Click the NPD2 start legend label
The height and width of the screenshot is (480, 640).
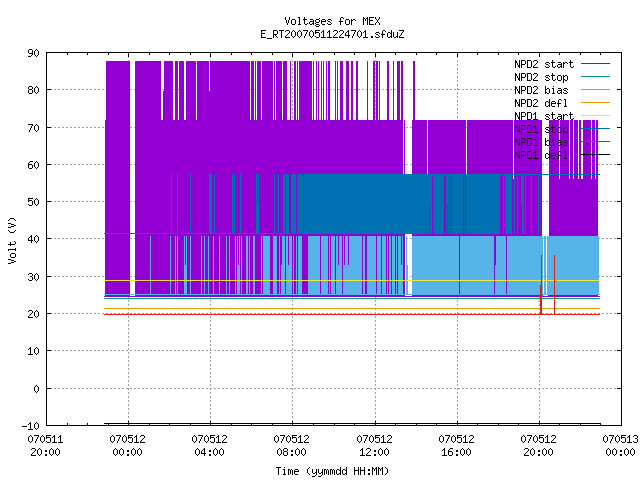[x=544, y=64]
